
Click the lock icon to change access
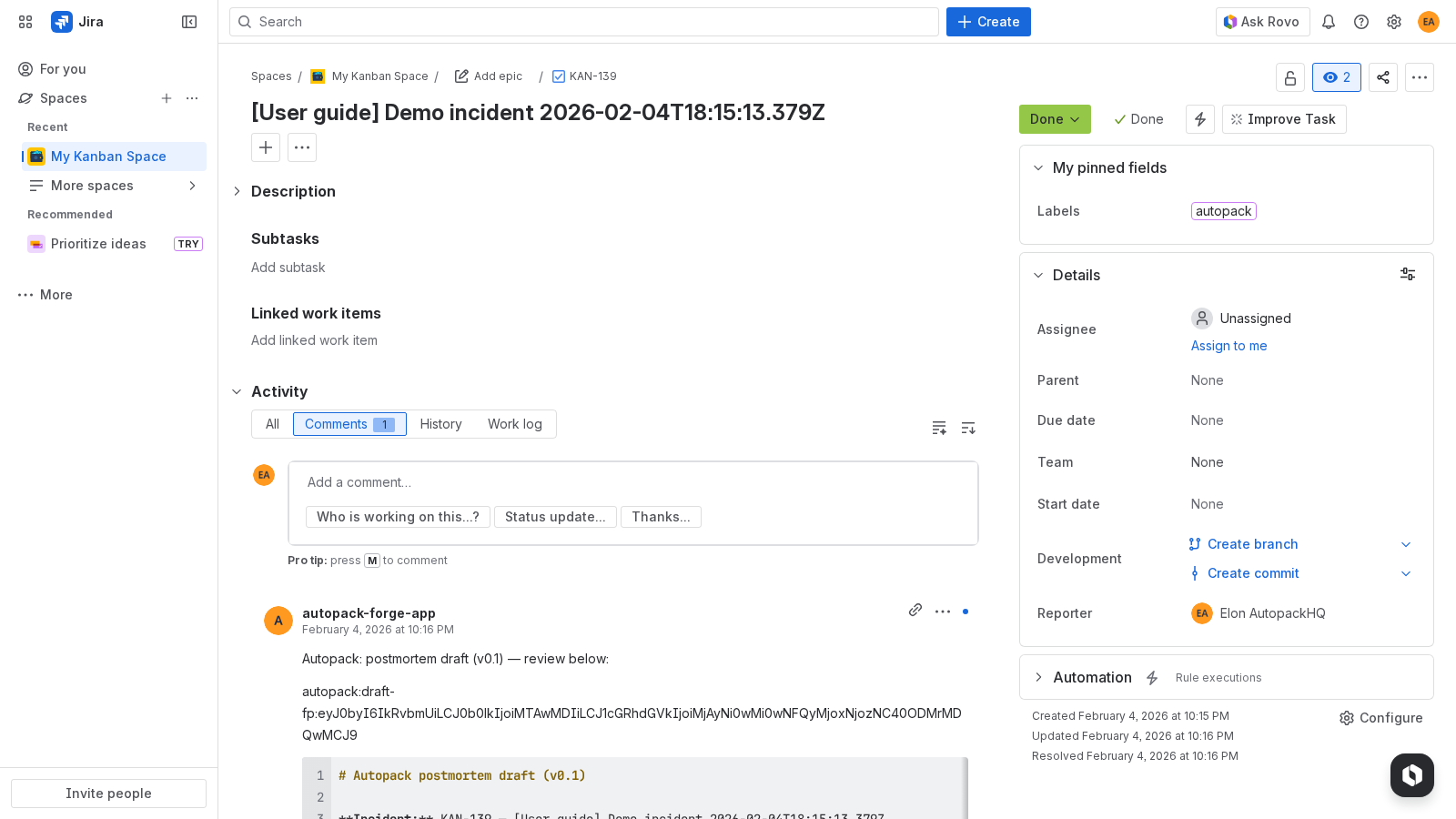1290,77
